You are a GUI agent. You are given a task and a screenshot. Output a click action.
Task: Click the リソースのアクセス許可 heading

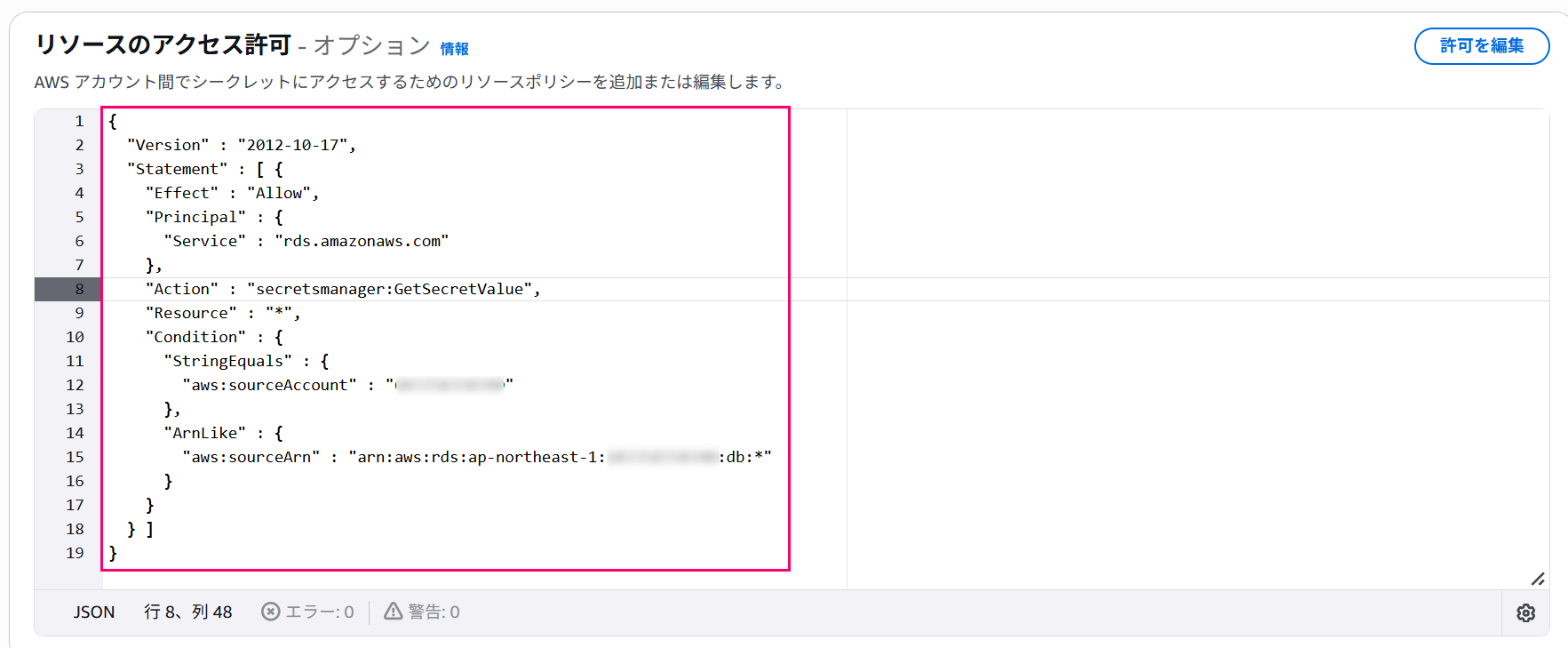[163, 44]
